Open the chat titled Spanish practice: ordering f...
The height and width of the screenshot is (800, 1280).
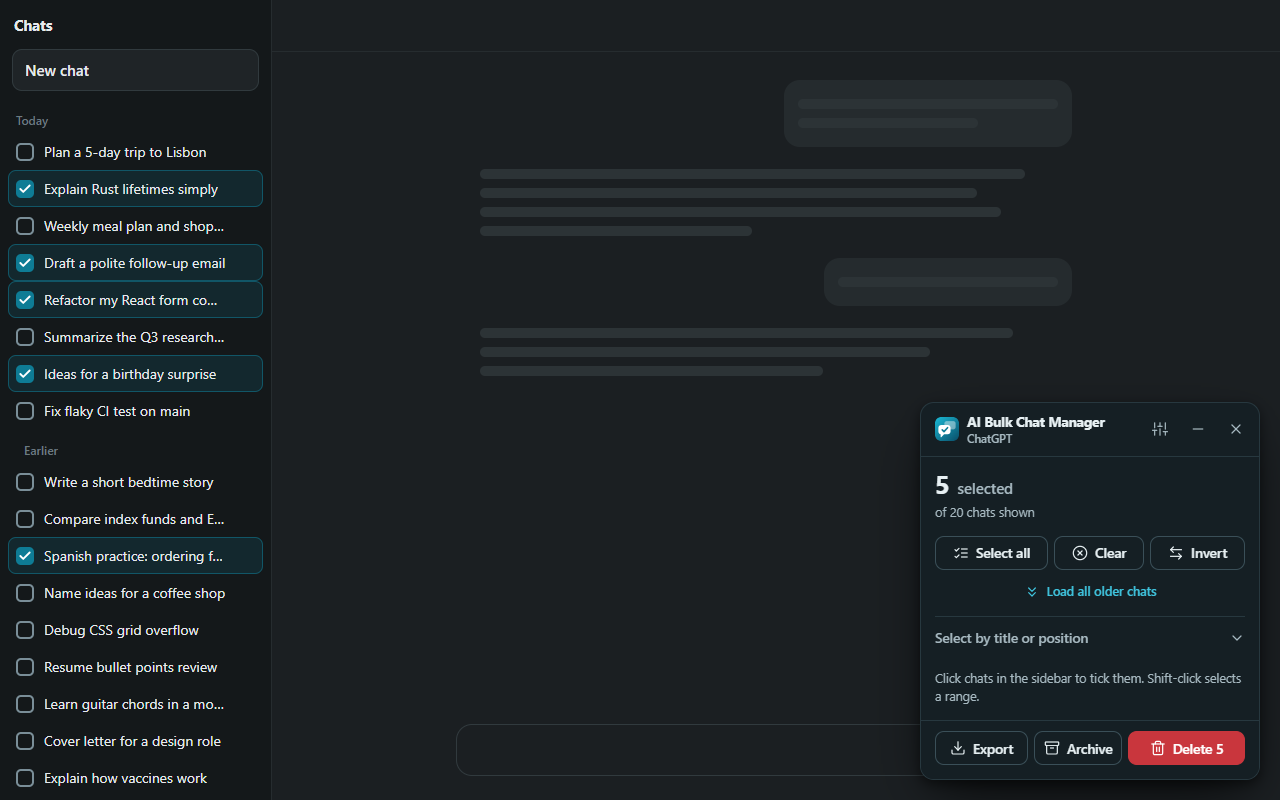pyautogui.click(x=133, y=556)
